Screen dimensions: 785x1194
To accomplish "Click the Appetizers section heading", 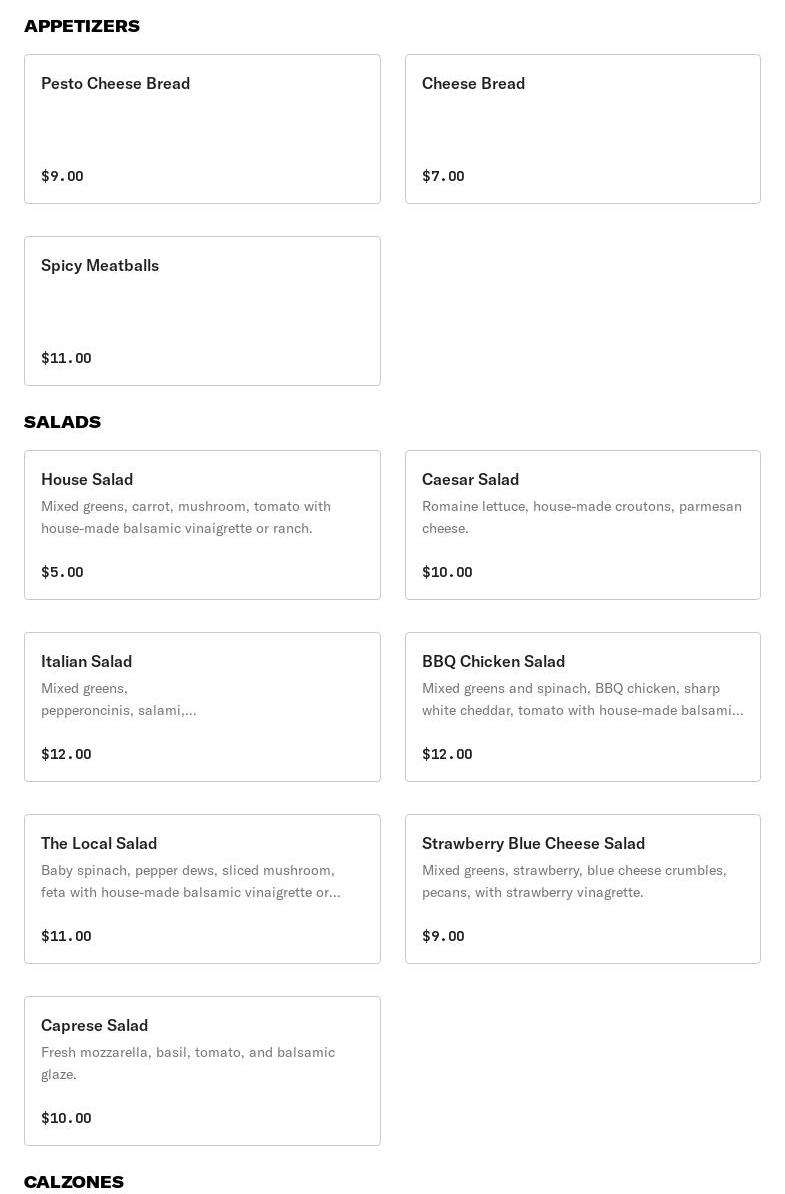I will [x=82, y=26].
